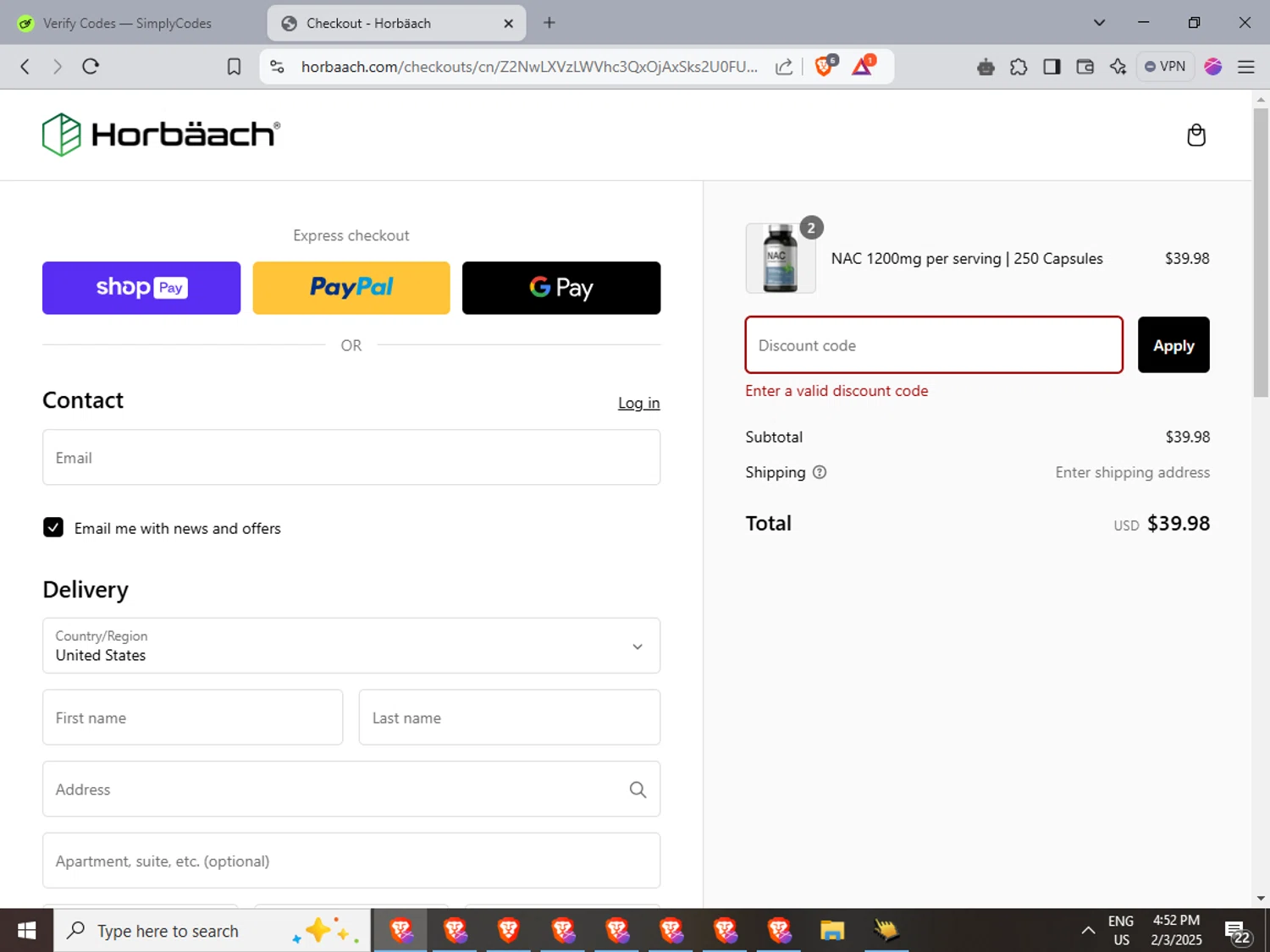The height and width of the screenshot is (952, 1270).
Task: Click the VPN button in toolbar
Action: click(x=1165, y=67)
